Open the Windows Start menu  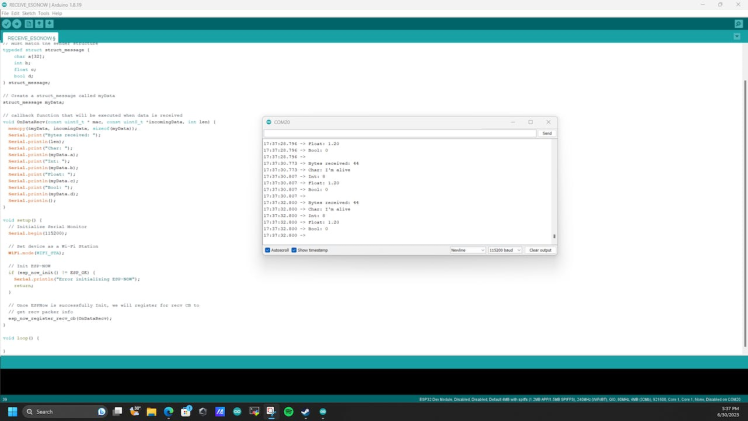[x=12, y=411]
